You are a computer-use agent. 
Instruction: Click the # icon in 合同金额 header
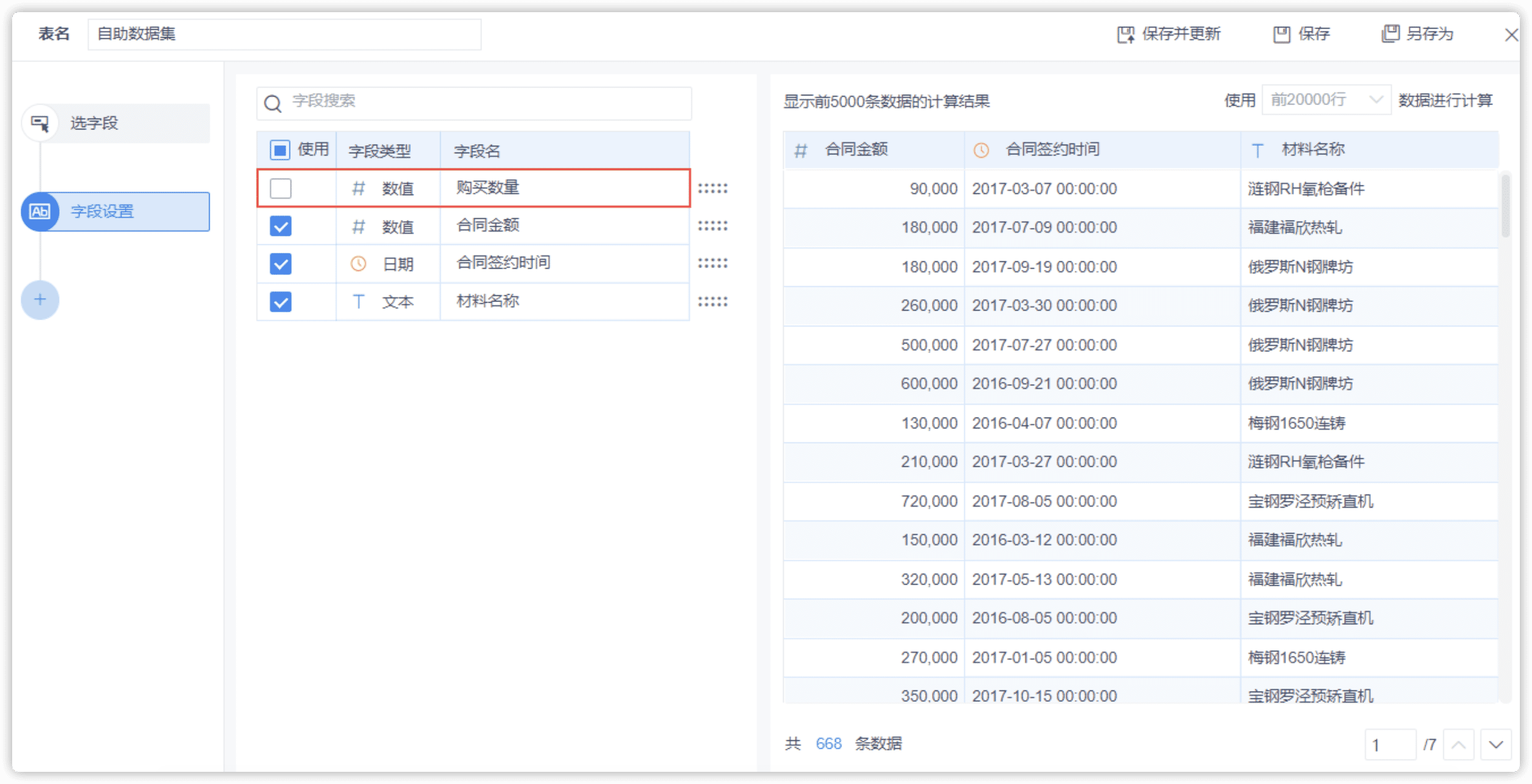pos(801,151)
